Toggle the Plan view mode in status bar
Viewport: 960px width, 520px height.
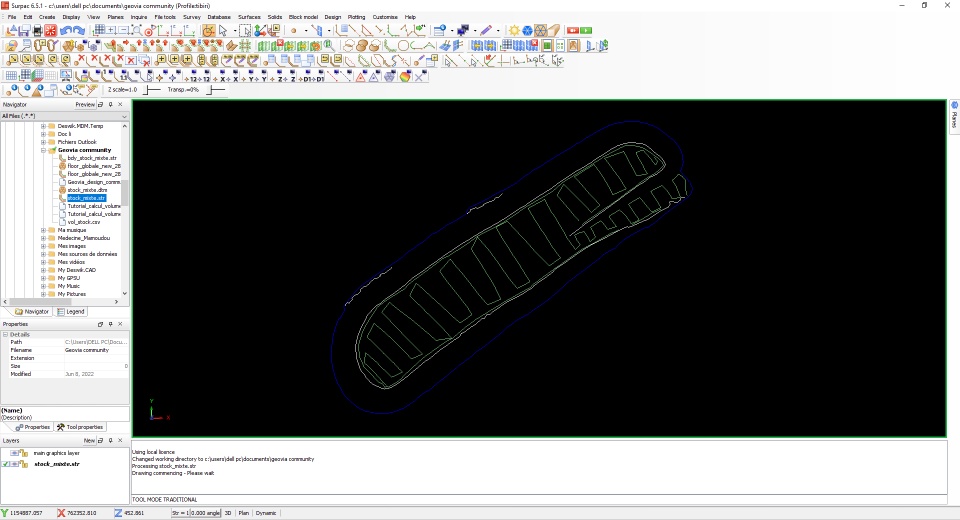[243, 513]
